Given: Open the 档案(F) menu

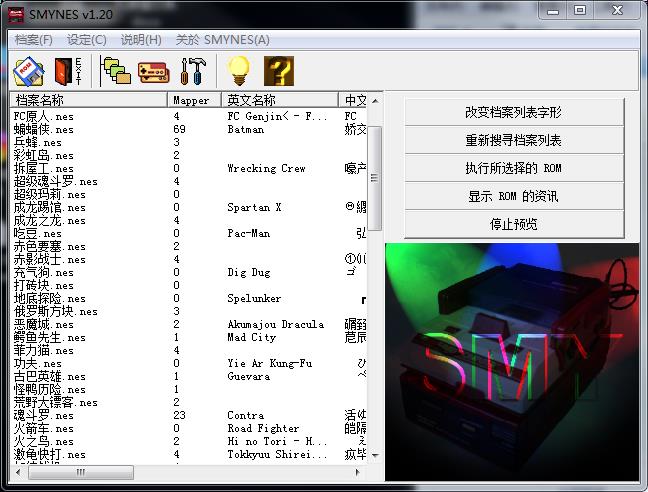Looking at the screenshot, I should click(x=33, y=40).
